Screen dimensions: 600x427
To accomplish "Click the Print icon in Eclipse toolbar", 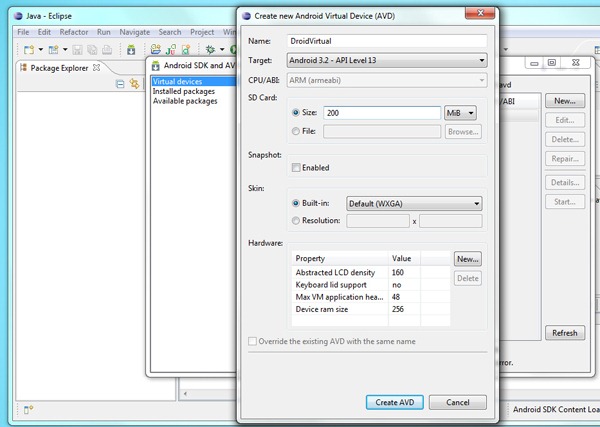I will pyautogui.click(x=107, y=50).
